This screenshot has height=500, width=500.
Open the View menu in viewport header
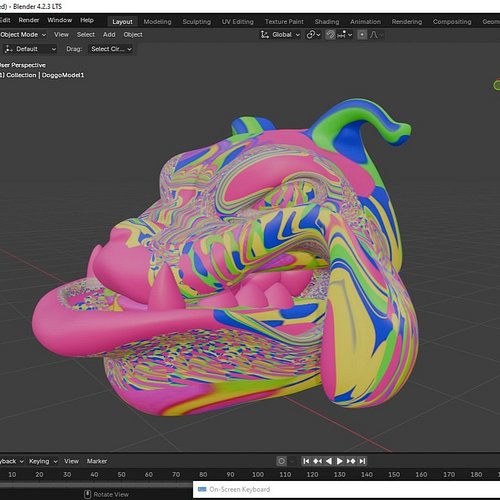[x=61, y=35]
